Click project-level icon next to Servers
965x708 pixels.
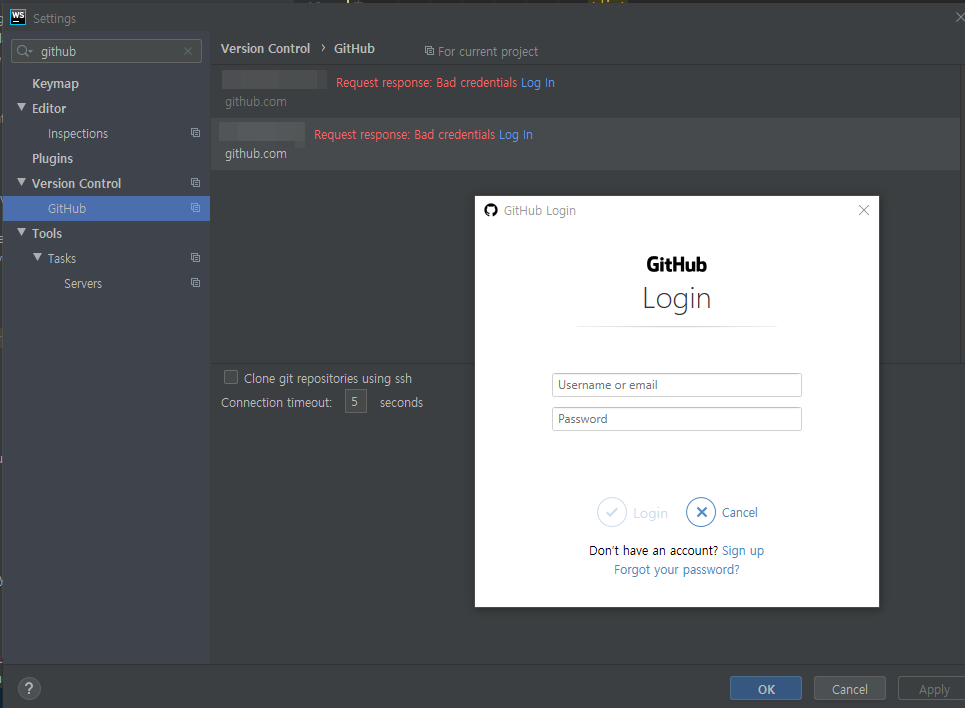click(x=195, y=283)
